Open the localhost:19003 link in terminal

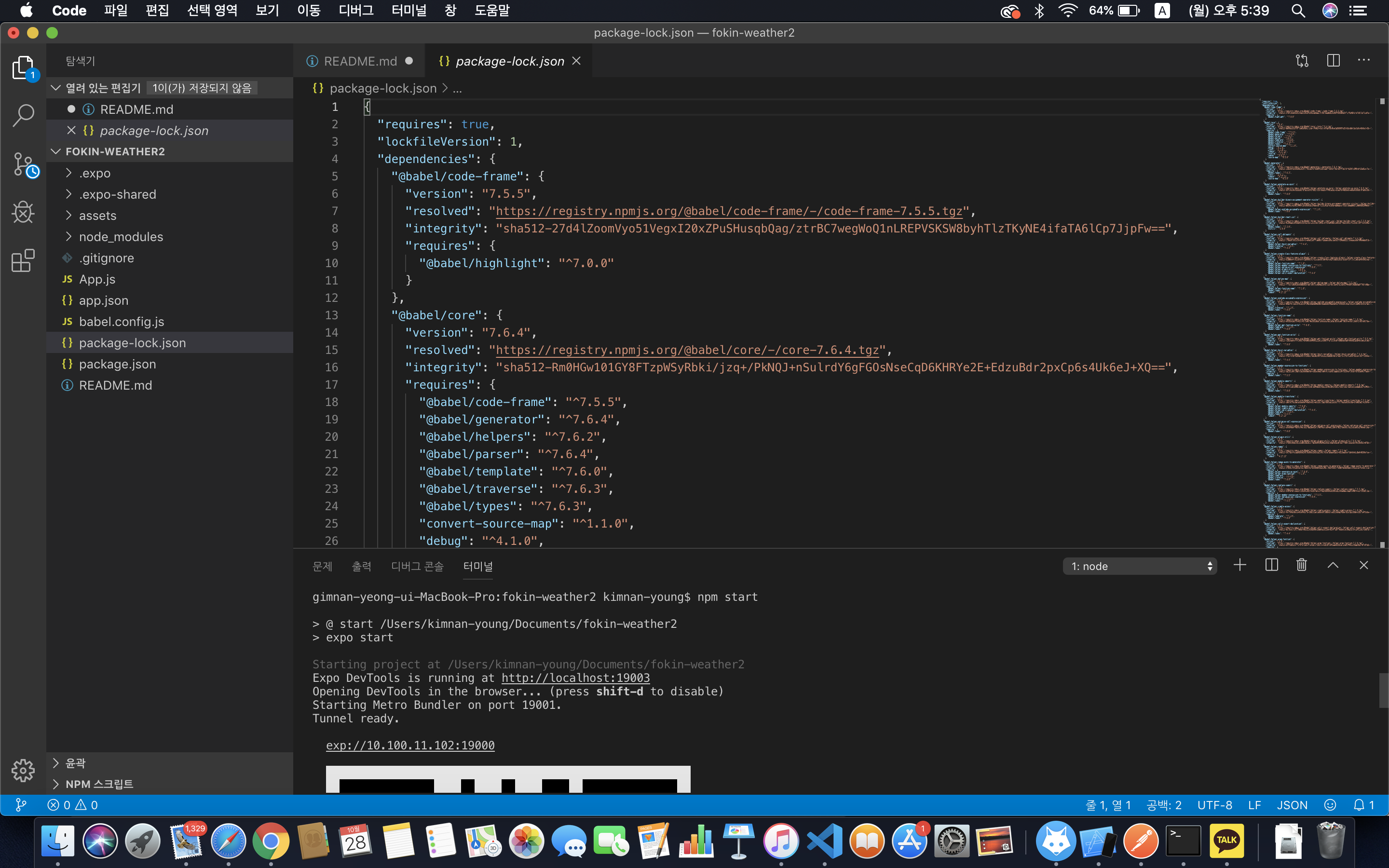pos(575,678)
